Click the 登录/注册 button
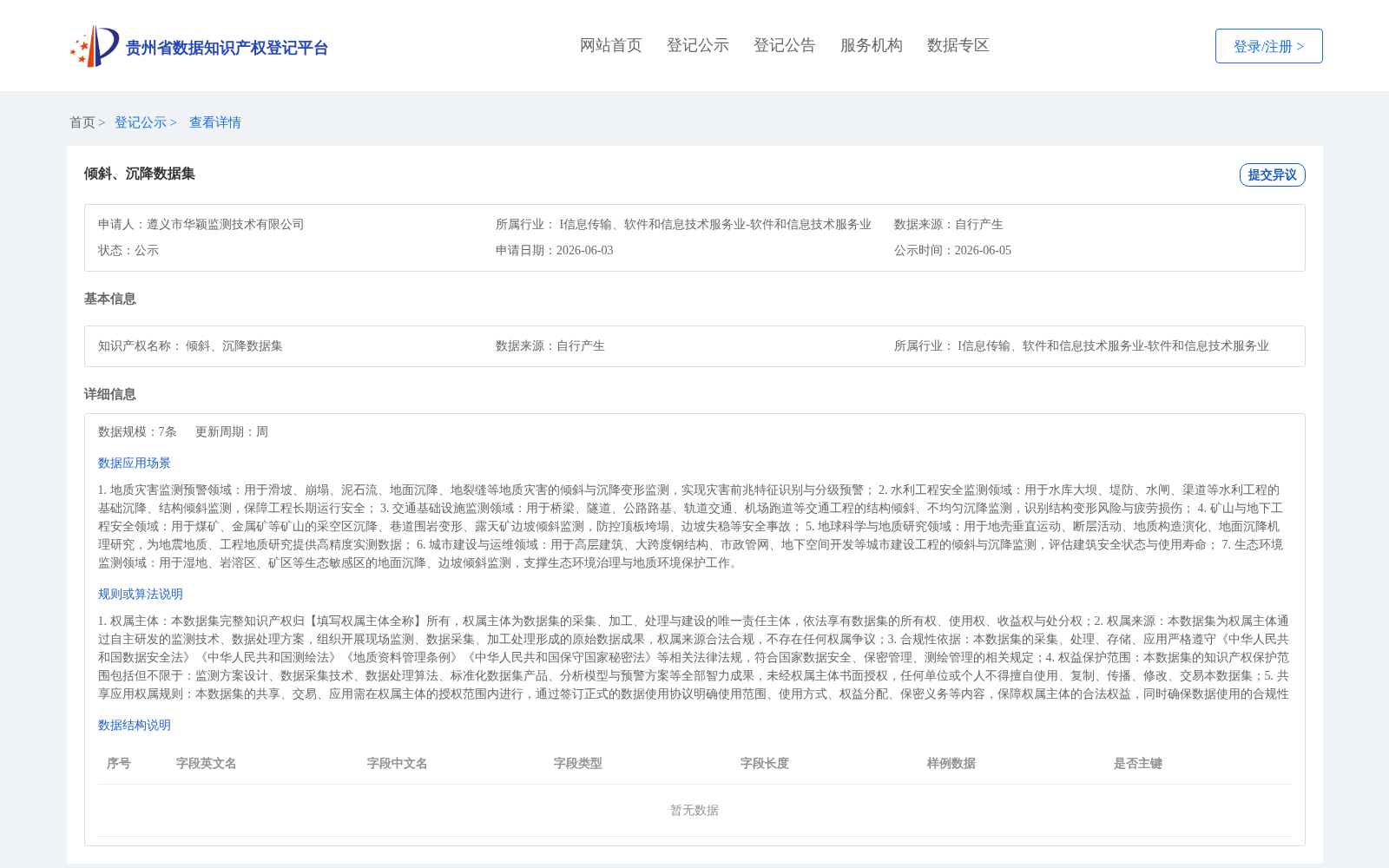 coord(1268,46)
